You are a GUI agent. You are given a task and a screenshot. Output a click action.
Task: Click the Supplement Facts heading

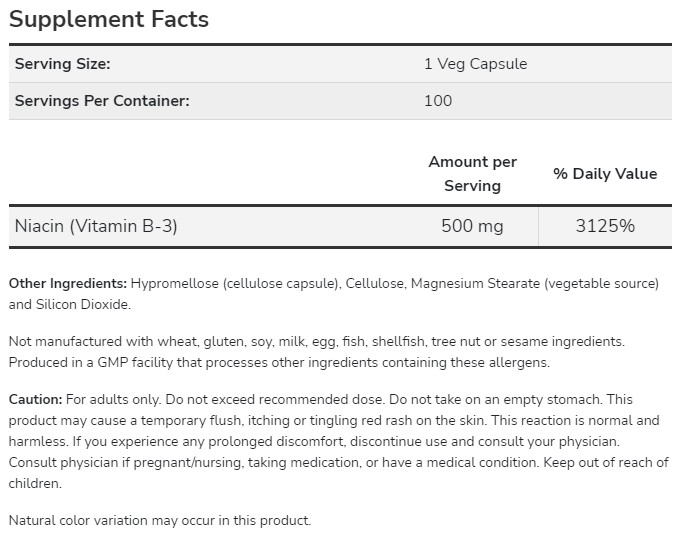tap(108, 20)
